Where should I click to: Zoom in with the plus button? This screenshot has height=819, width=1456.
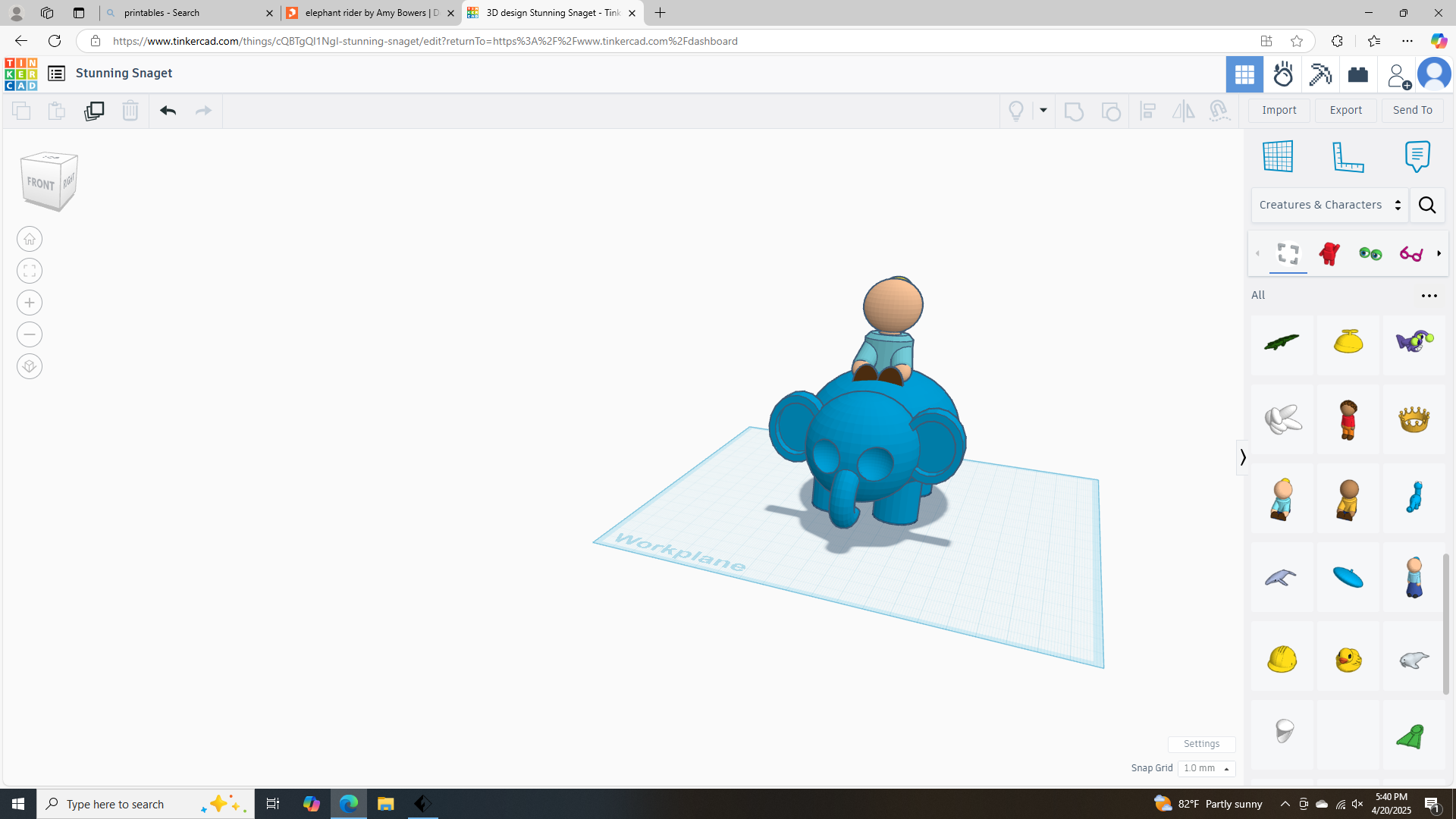tap(30, 303)
